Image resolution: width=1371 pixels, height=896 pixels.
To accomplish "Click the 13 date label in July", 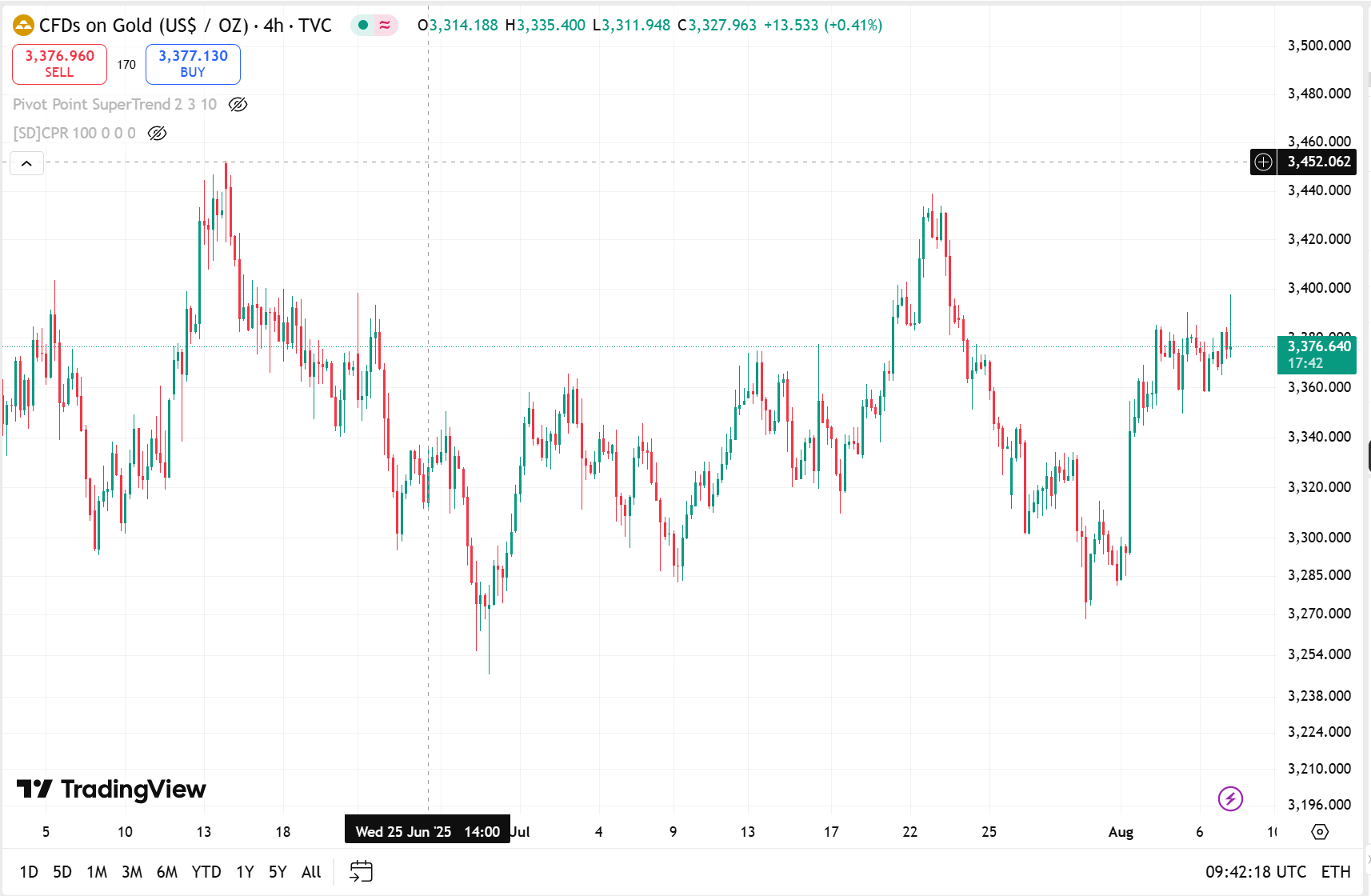I will (x=747, y=832).
